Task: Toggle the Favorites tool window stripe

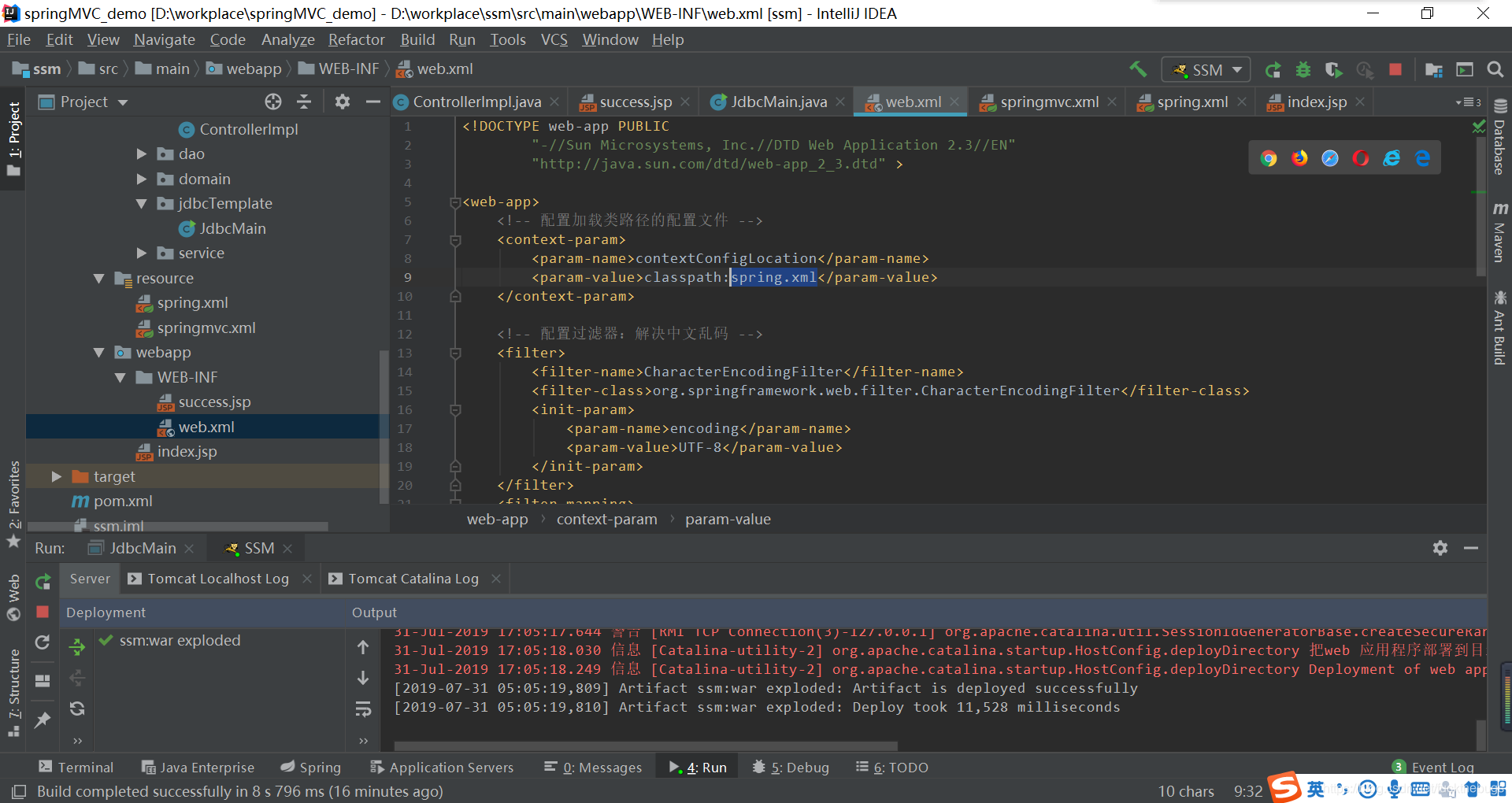Action: (13, 504)
